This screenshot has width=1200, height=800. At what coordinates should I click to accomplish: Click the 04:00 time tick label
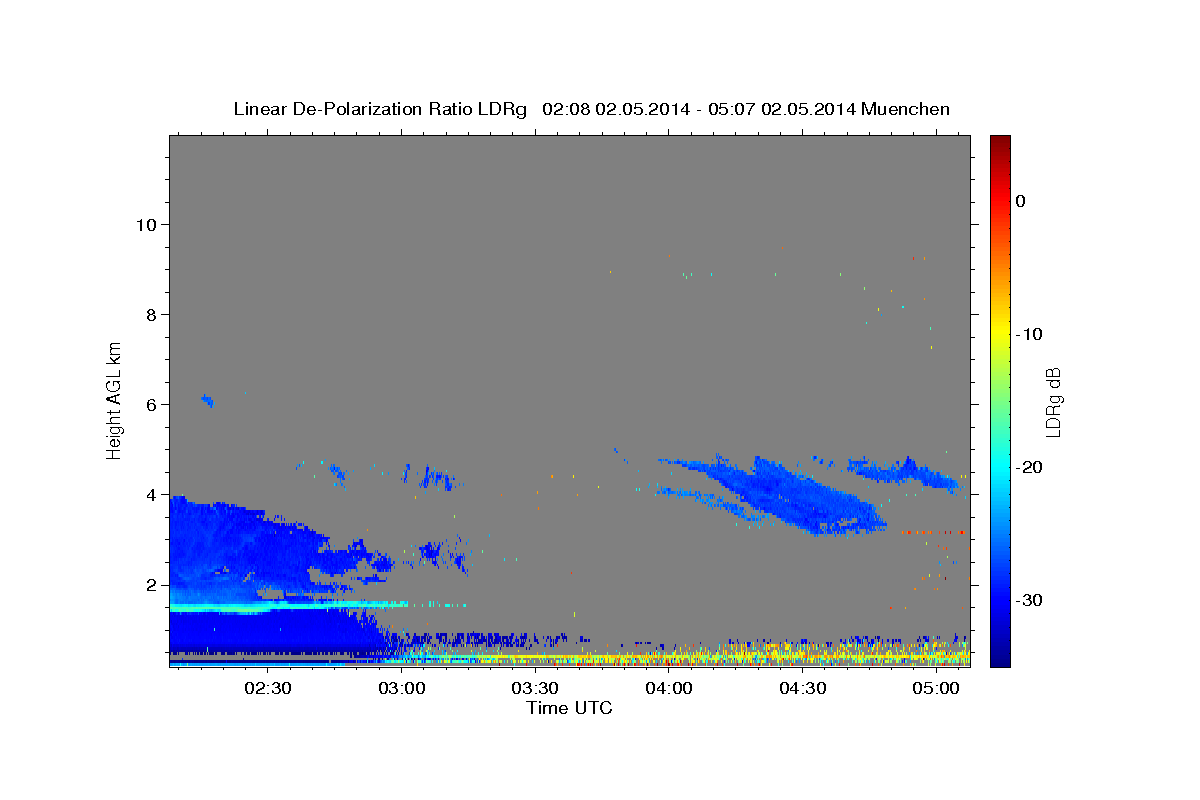click(669, 689)
